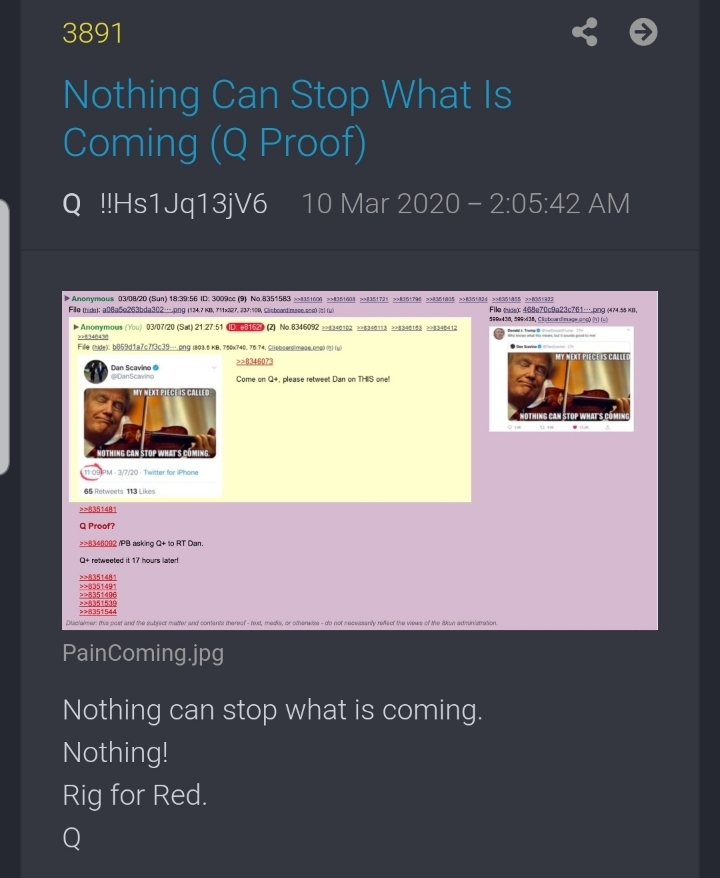Open post via circled arrow icon

pos(643,32)
